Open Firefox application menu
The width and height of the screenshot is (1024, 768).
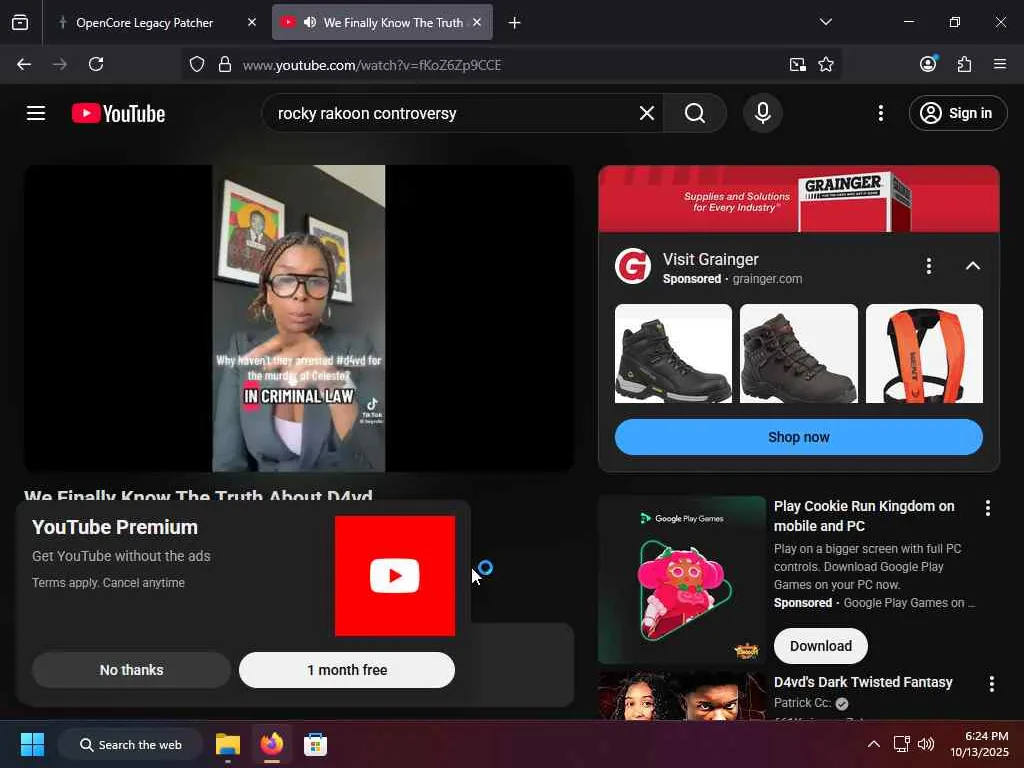(x=1000, y=64)
